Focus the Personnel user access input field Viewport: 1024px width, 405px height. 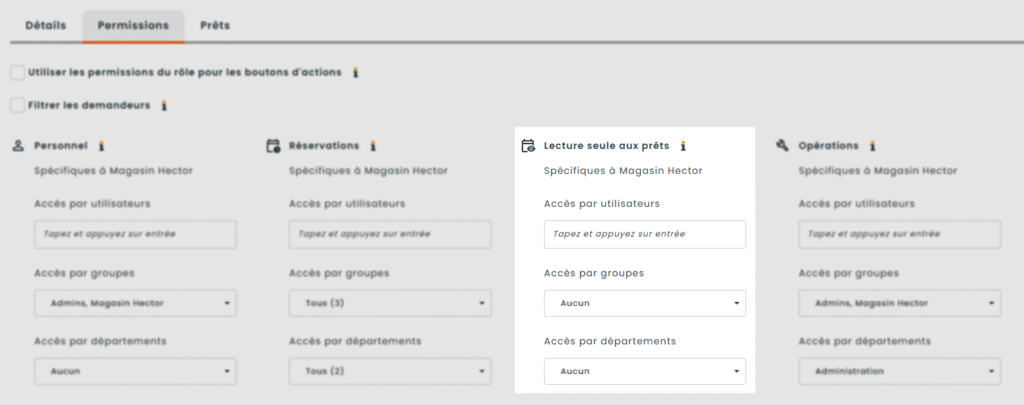135,235
